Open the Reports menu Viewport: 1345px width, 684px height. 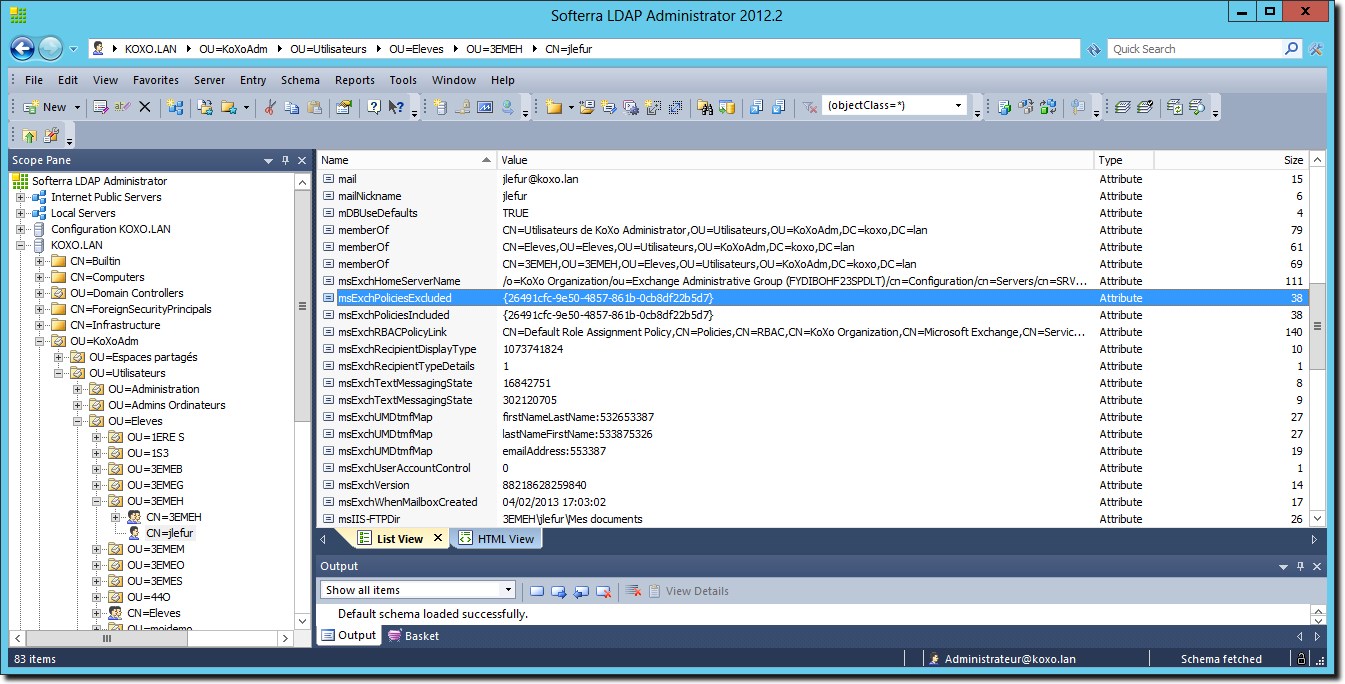355,80
